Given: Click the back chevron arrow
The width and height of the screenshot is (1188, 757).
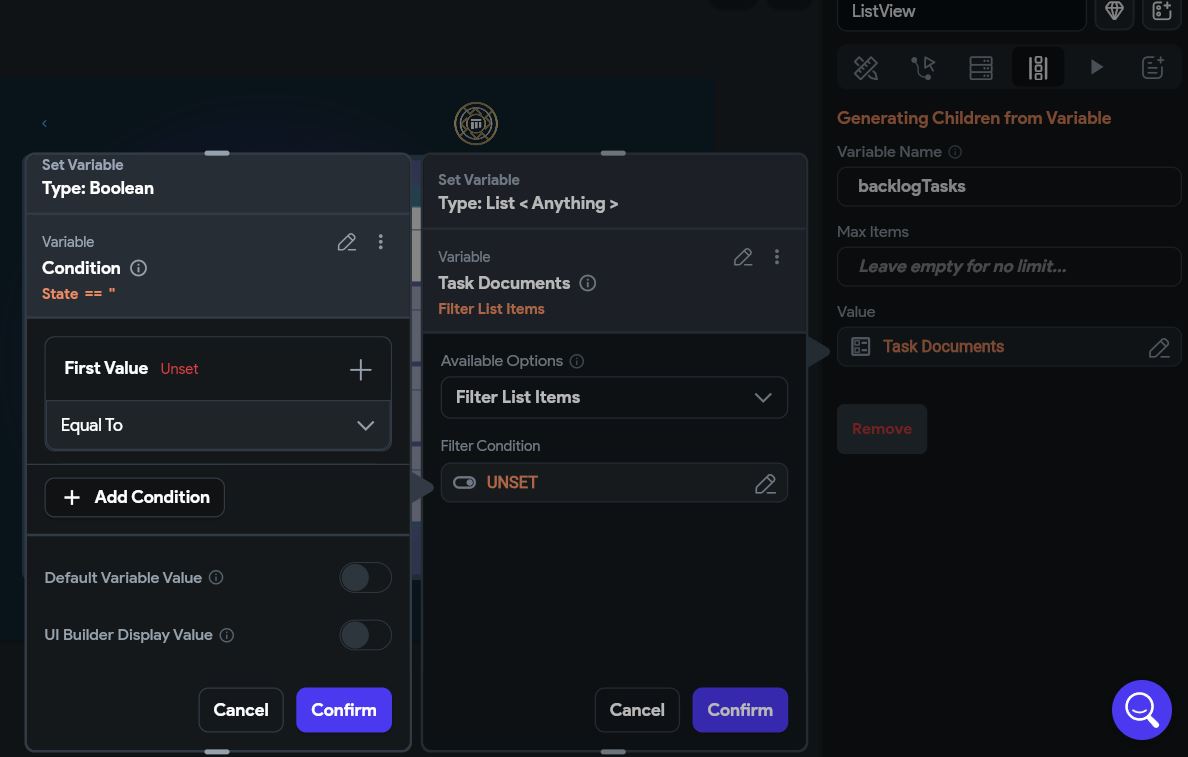Looking at the screenshot, I should click(45, 123).
